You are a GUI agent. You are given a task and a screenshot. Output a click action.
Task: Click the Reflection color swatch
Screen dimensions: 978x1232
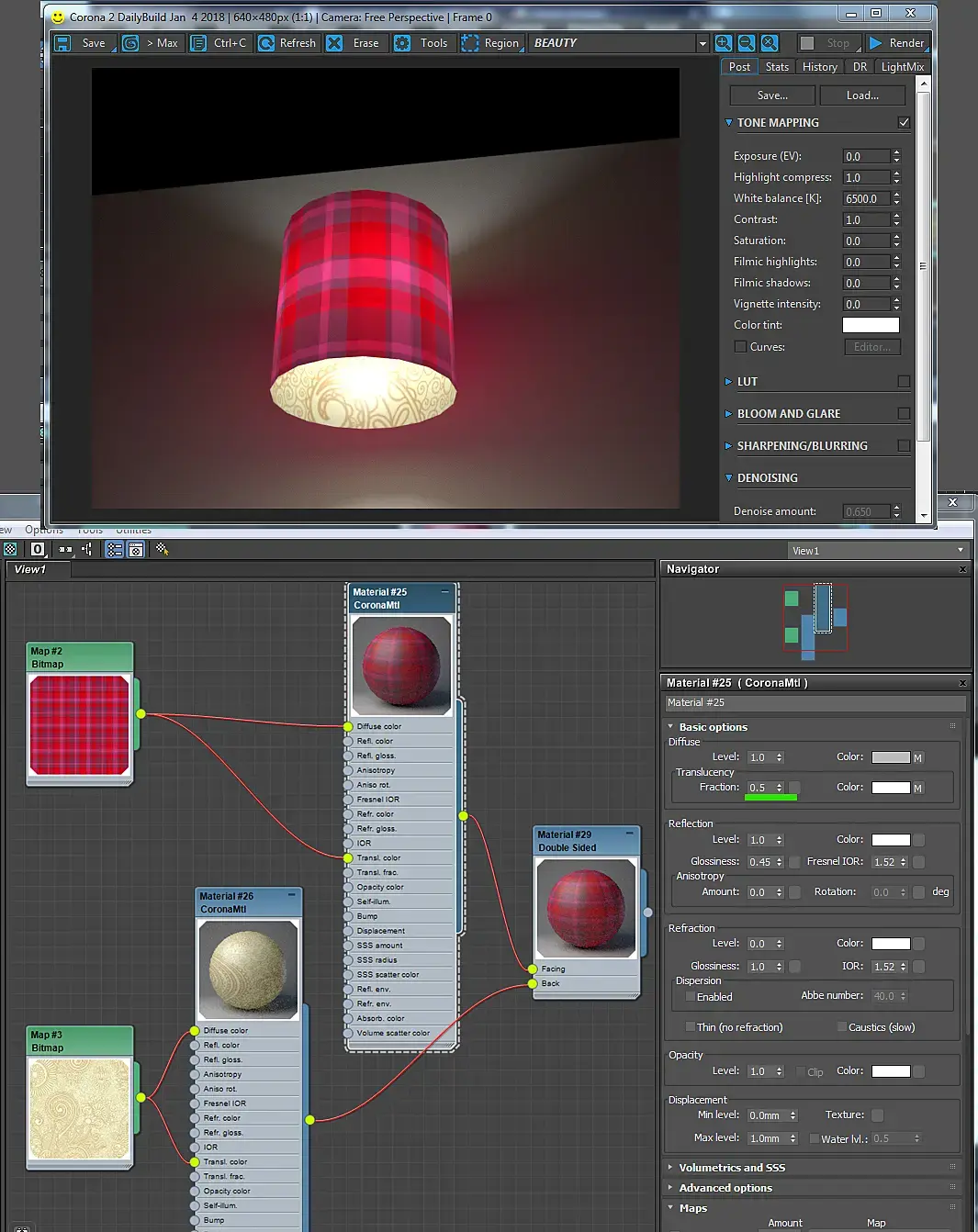coord(891,840)
